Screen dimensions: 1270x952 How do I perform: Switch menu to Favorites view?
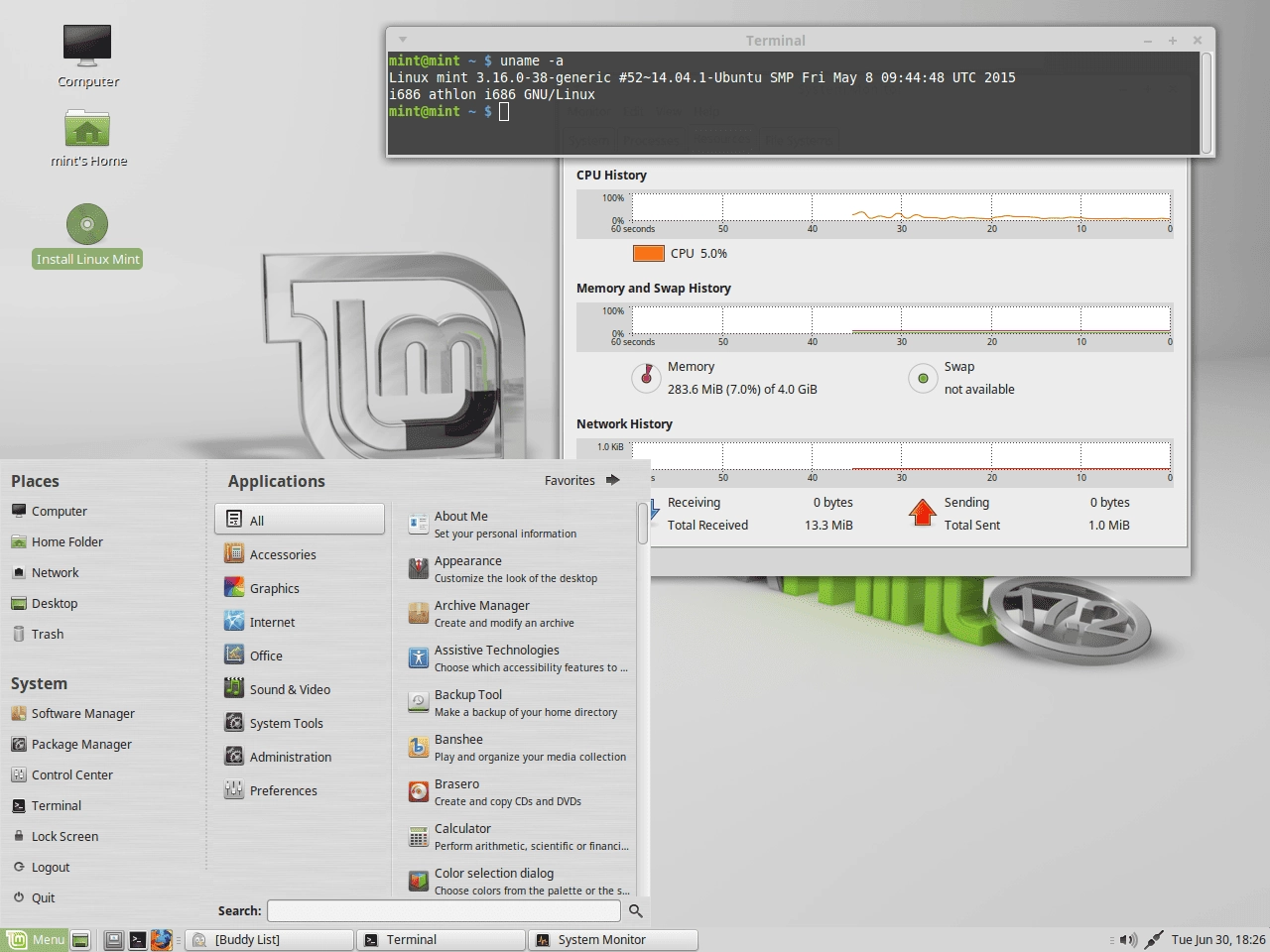tap(582, 480)
